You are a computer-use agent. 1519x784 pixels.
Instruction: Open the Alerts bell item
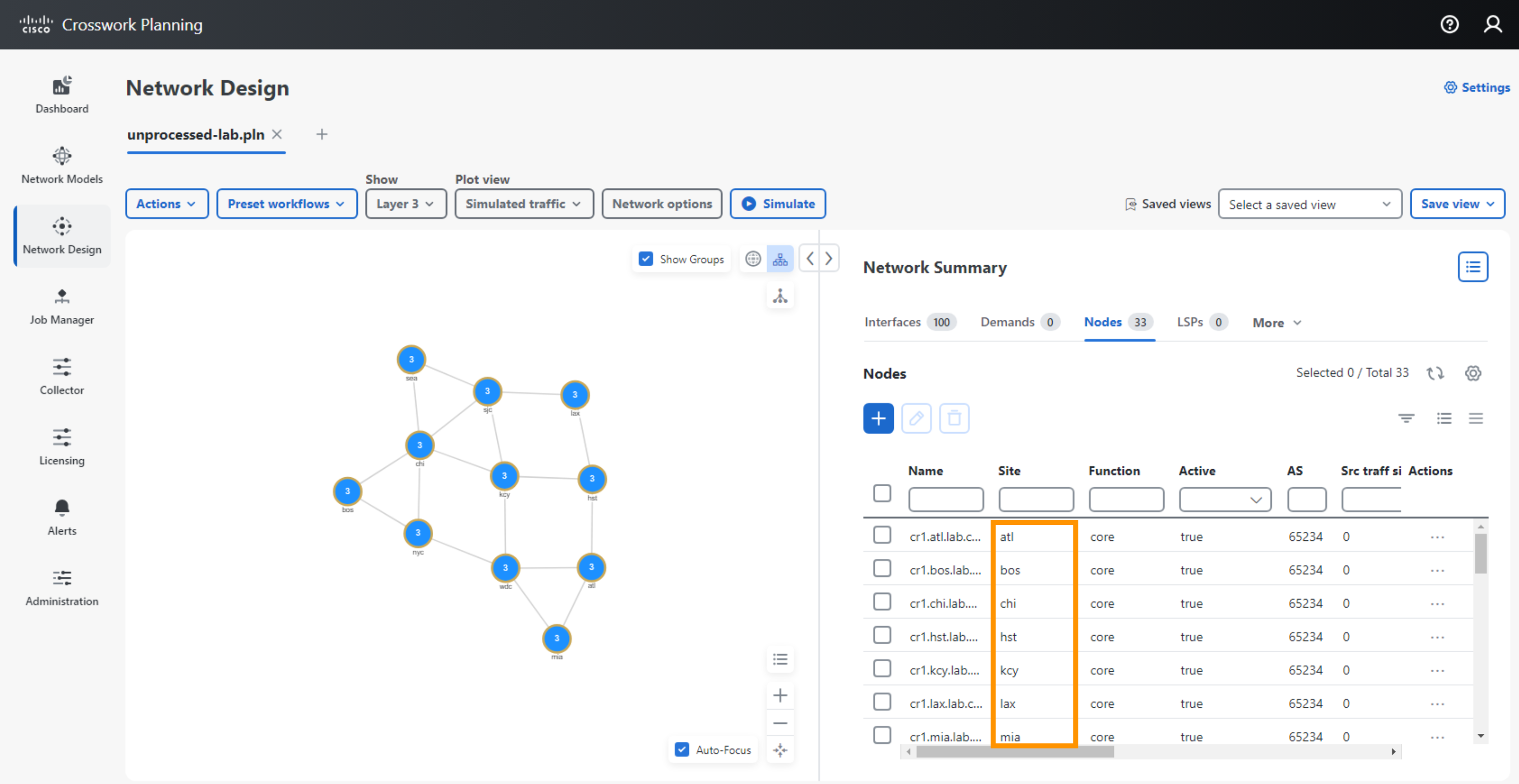[x=62, y=517]
